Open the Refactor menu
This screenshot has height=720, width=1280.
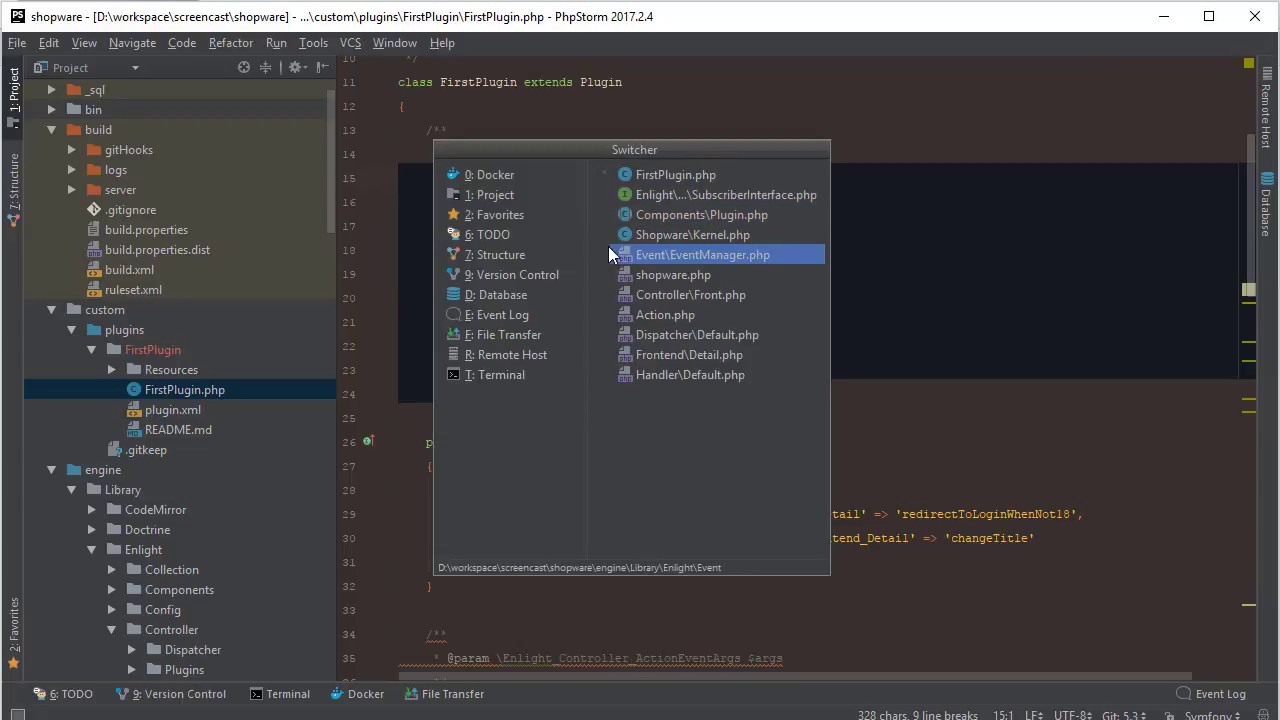(231, 43)
